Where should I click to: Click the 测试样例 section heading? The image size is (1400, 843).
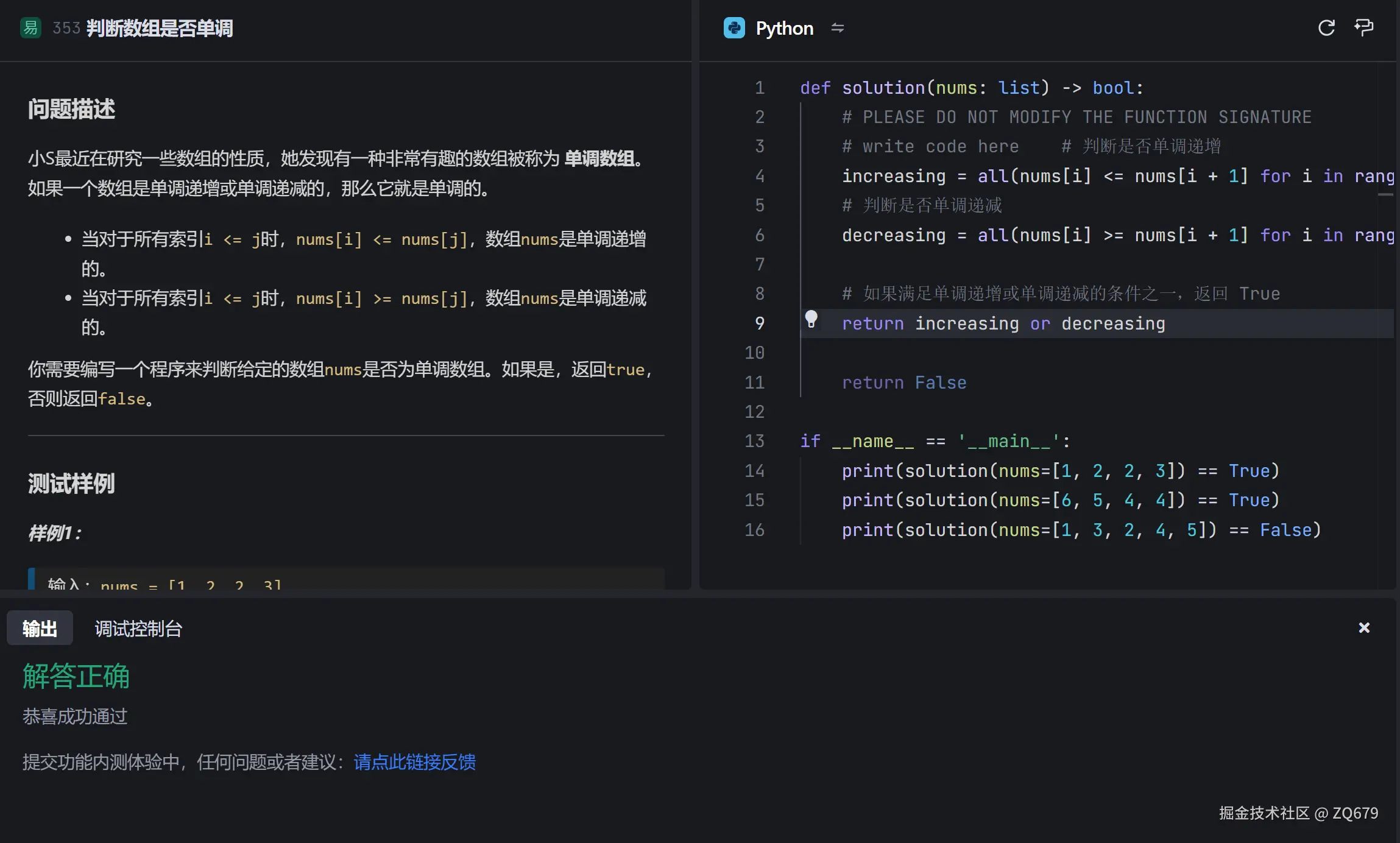71,482
